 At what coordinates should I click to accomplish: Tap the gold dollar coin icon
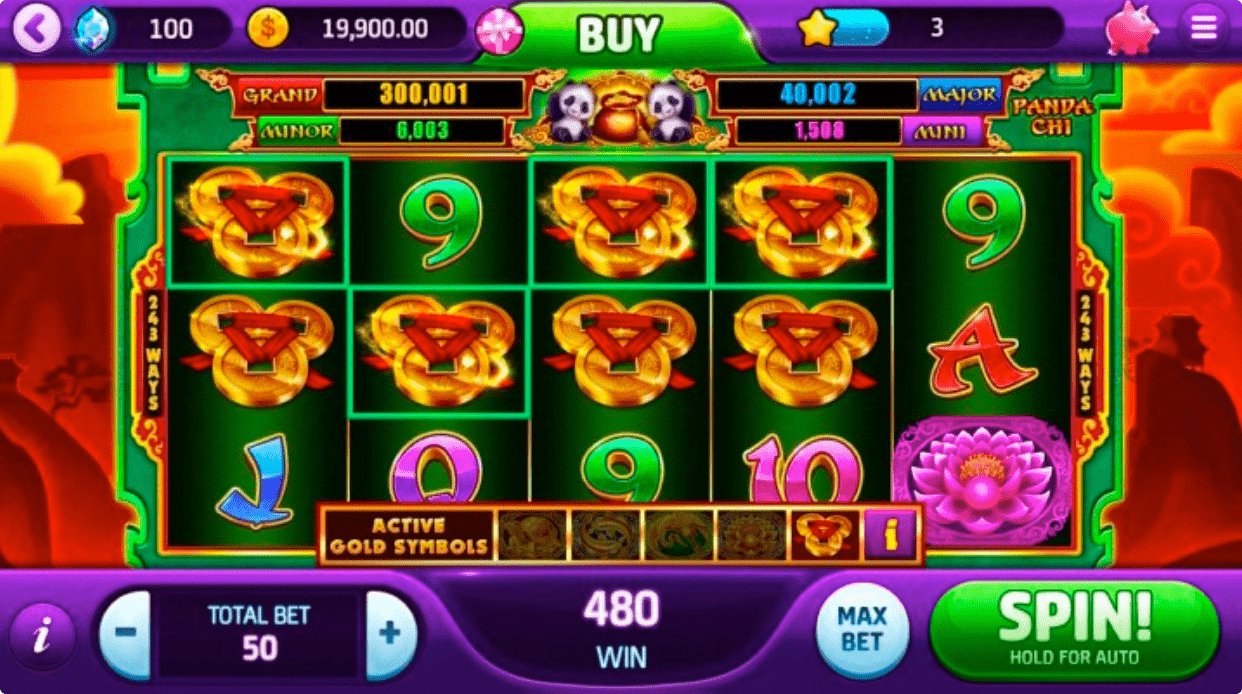pos(267,29)
